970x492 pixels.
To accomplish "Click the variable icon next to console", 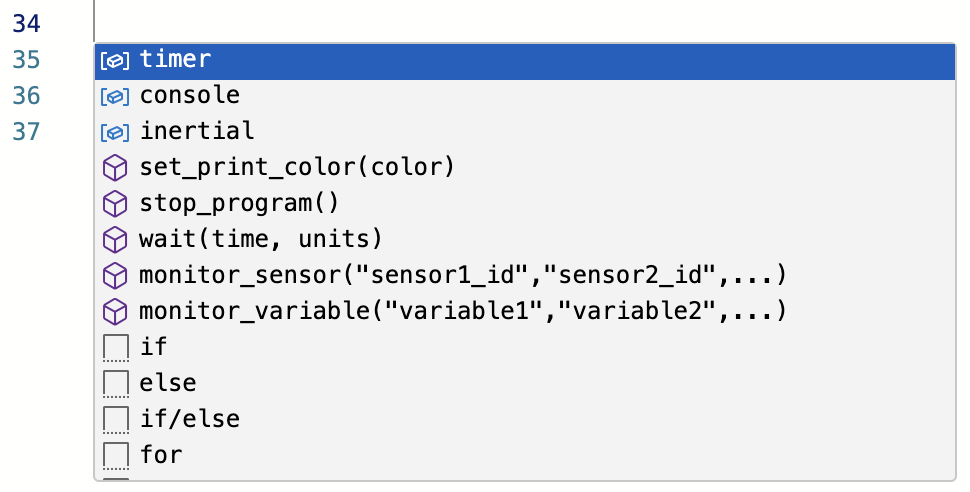I will 116,96.
